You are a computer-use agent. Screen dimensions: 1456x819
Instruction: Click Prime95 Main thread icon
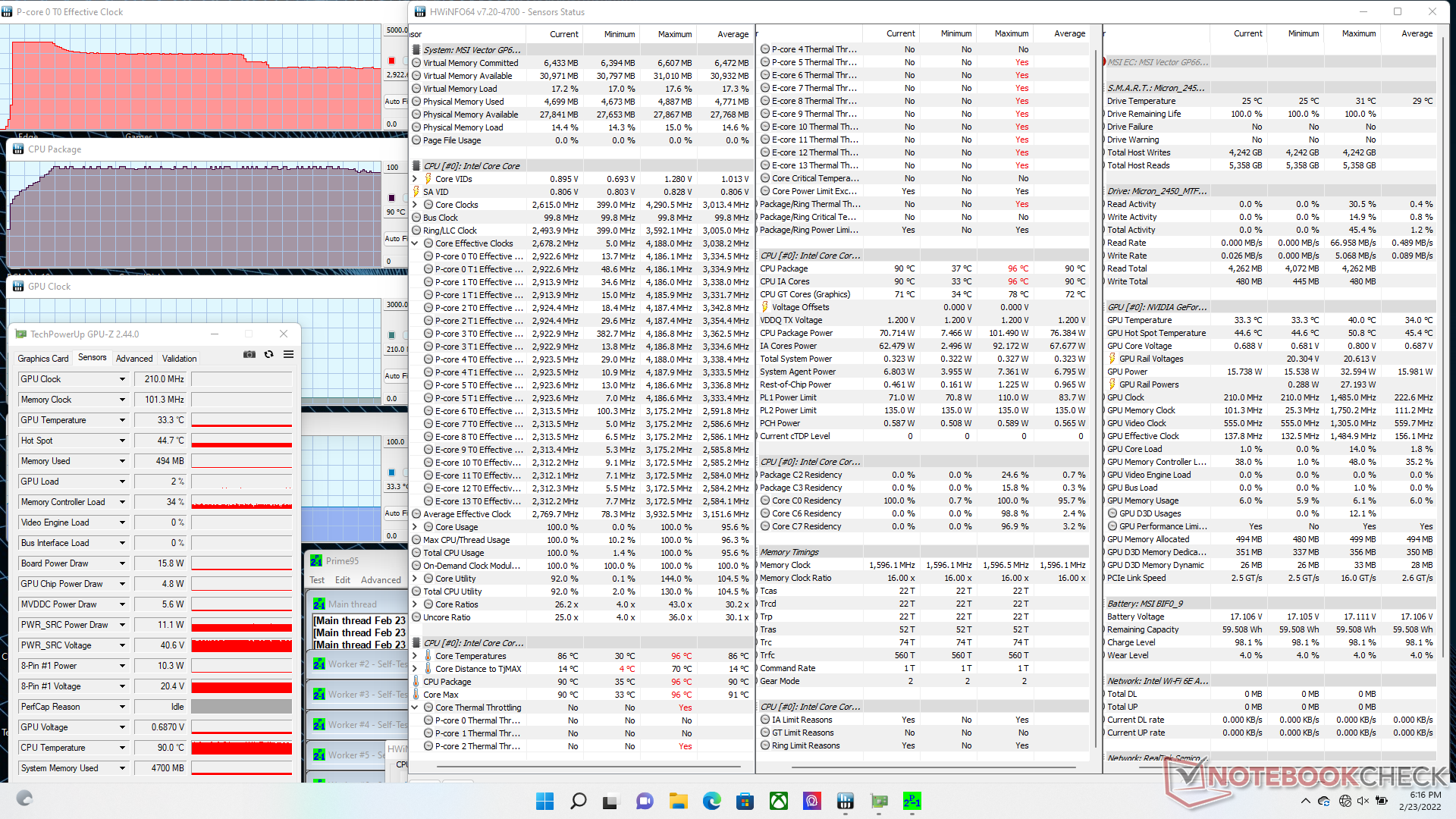pos(319,604)
